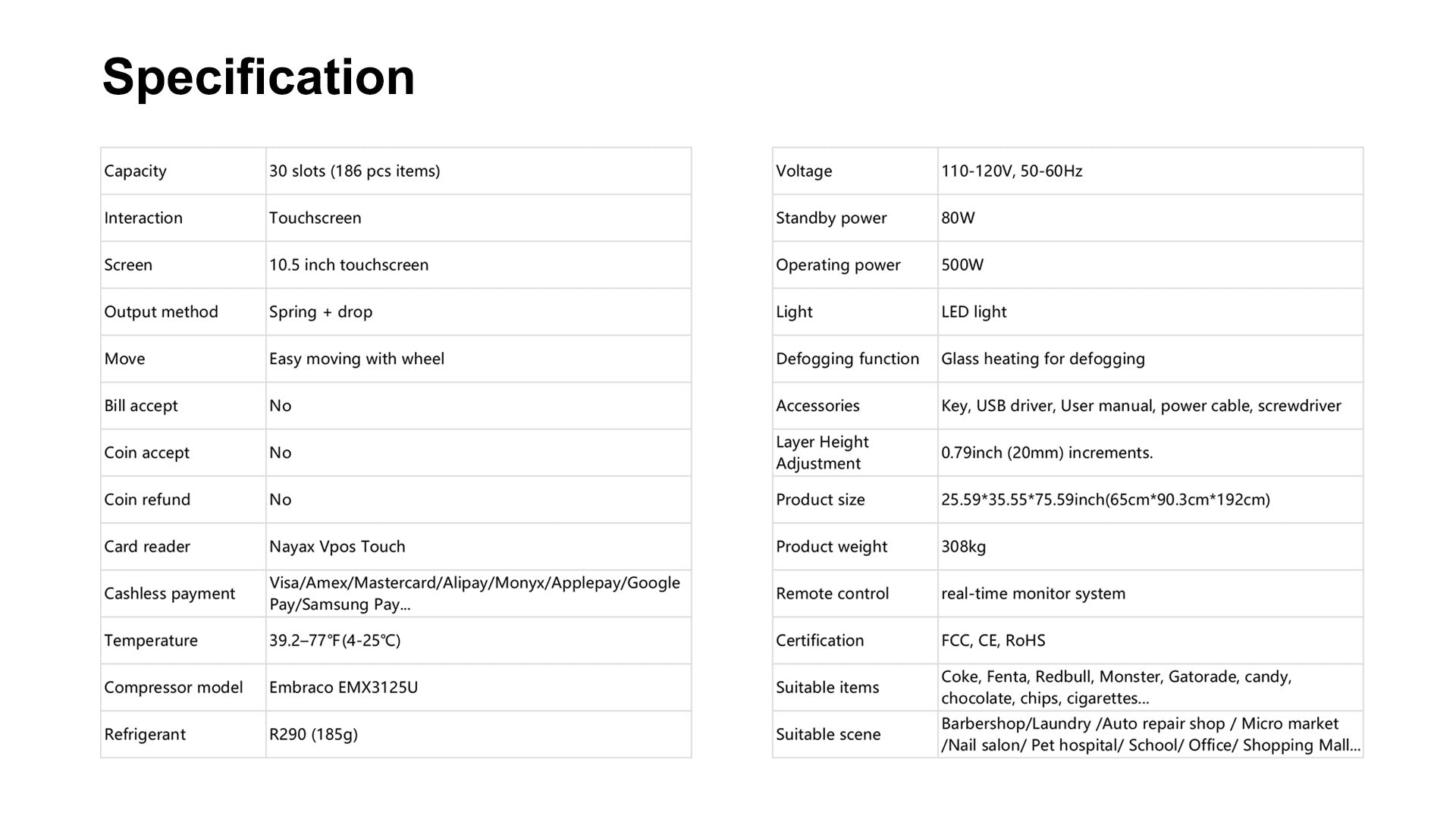Select the Operating power label

click(x=838, y=265)
